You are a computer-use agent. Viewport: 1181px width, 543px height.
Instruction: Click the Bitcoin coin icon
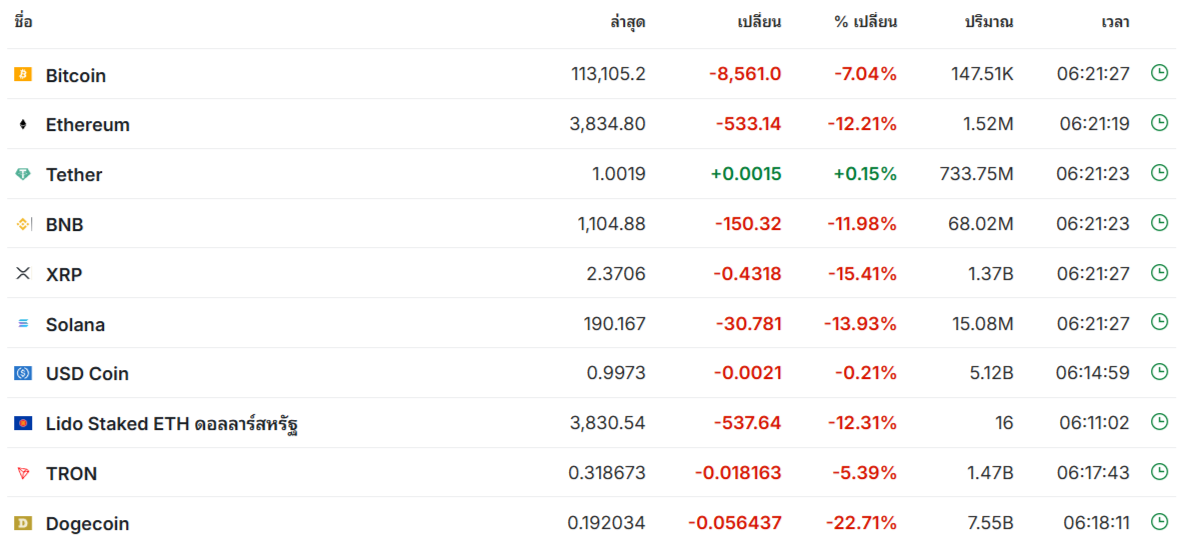point(23,74)
